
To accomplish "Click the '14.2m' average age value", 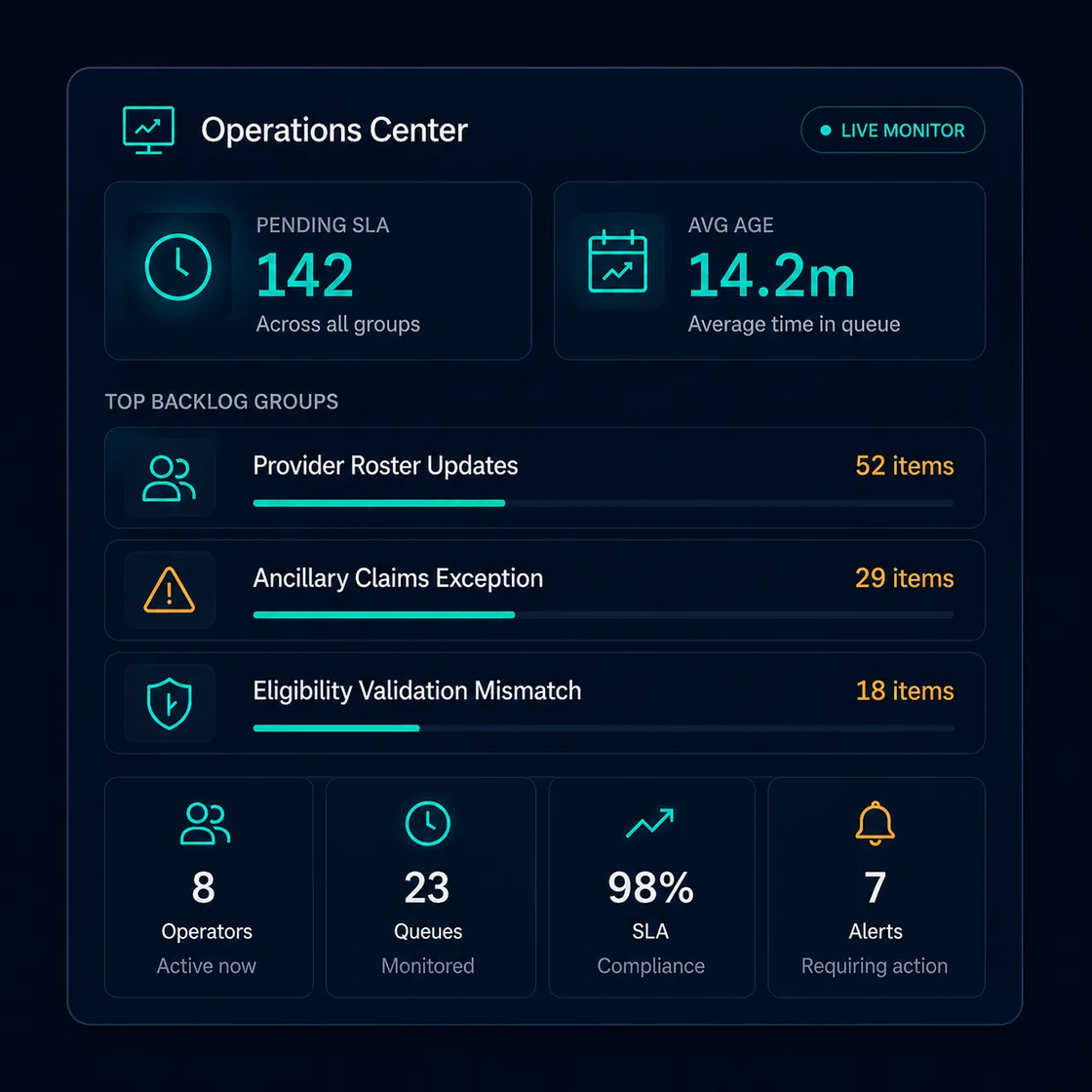I will (x=771, y=276).
